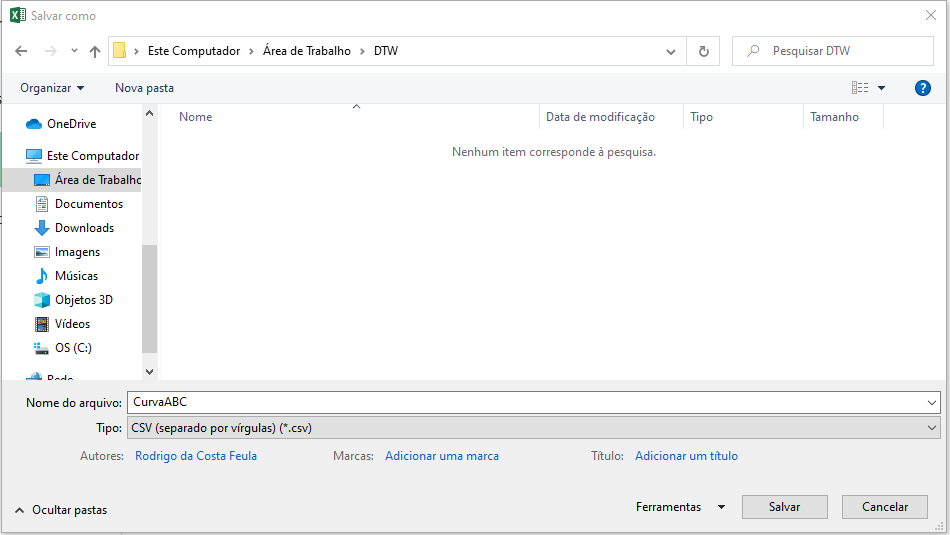This screenshot has height=535, width=950.
Task: Click the Nova pasta button
Action: point(144,88)
